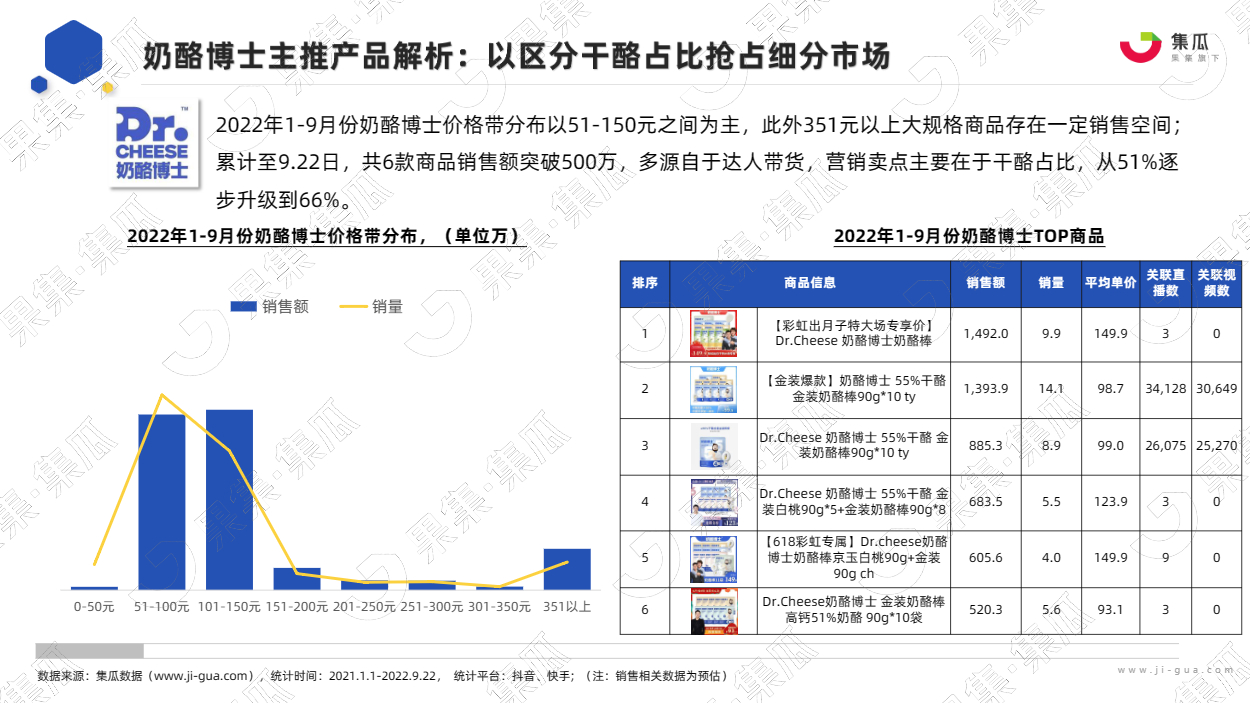Select the 1,492.0 sales value
Viewport: 1250px width, 703px height.
(x=986, y=334)
